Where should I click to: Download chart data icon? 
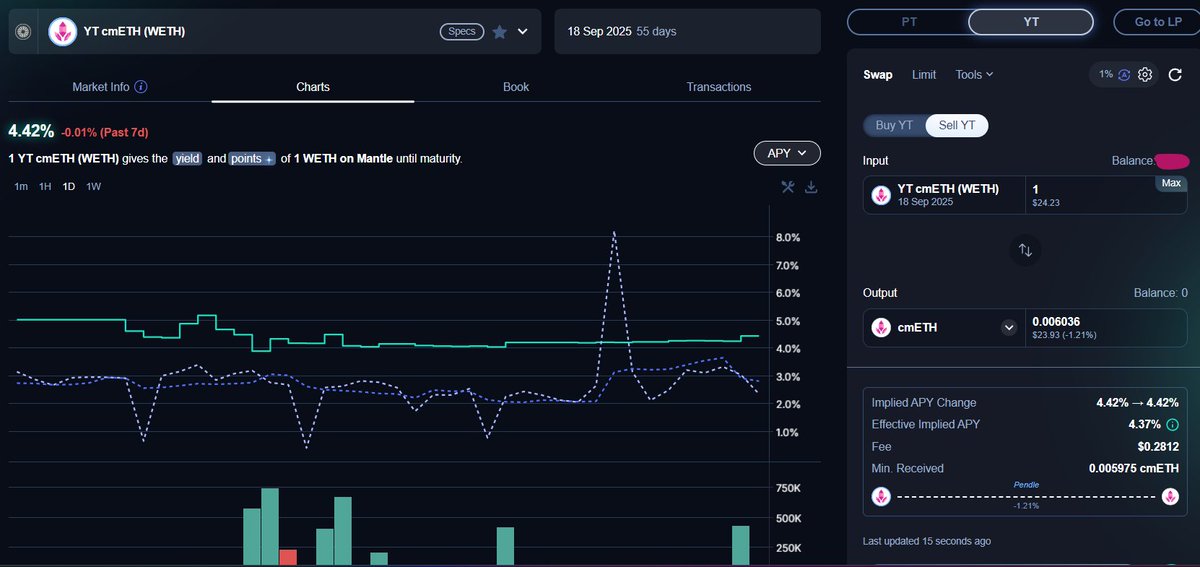tap(811, 187)
